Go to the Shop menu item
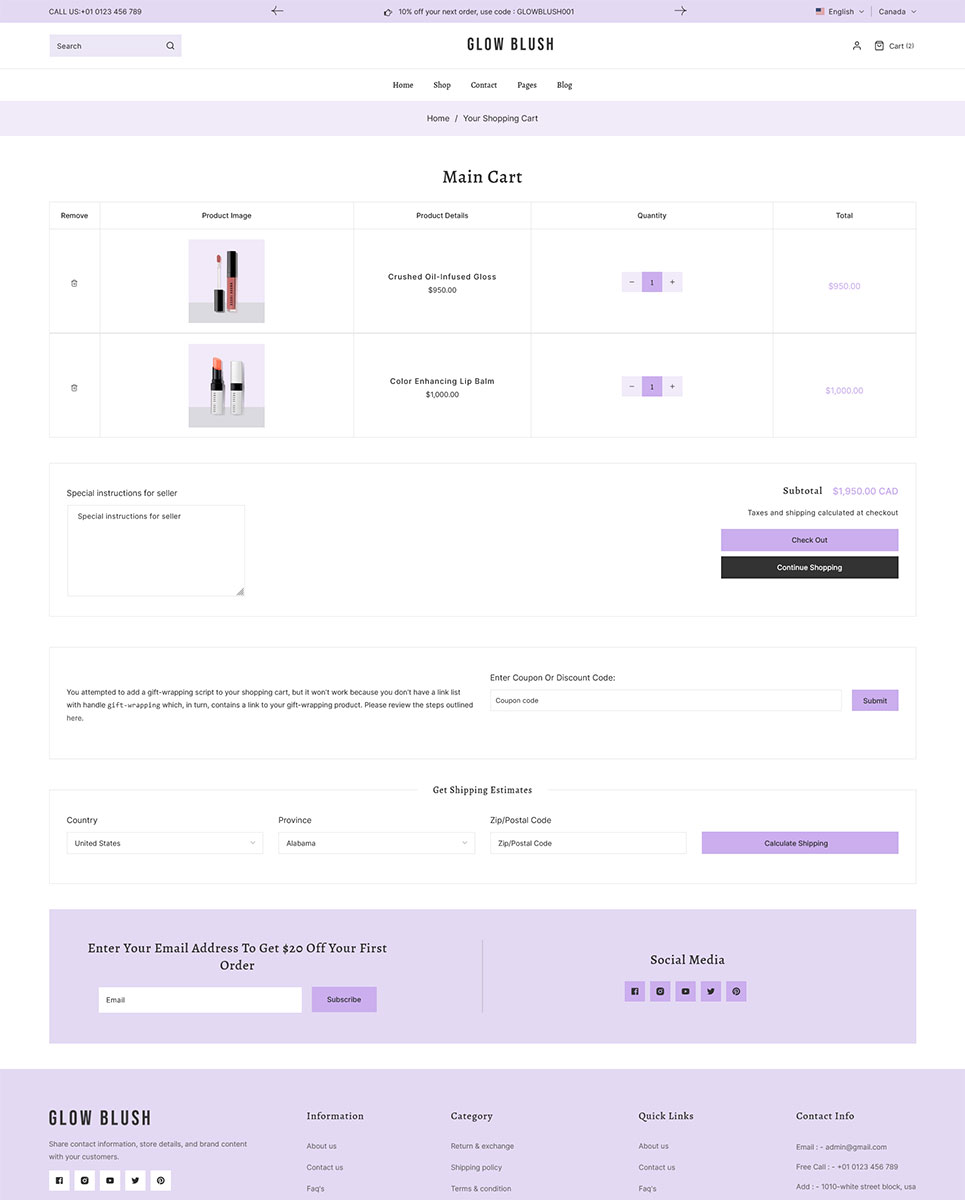The image size is (965, 1200). (442, 85)
